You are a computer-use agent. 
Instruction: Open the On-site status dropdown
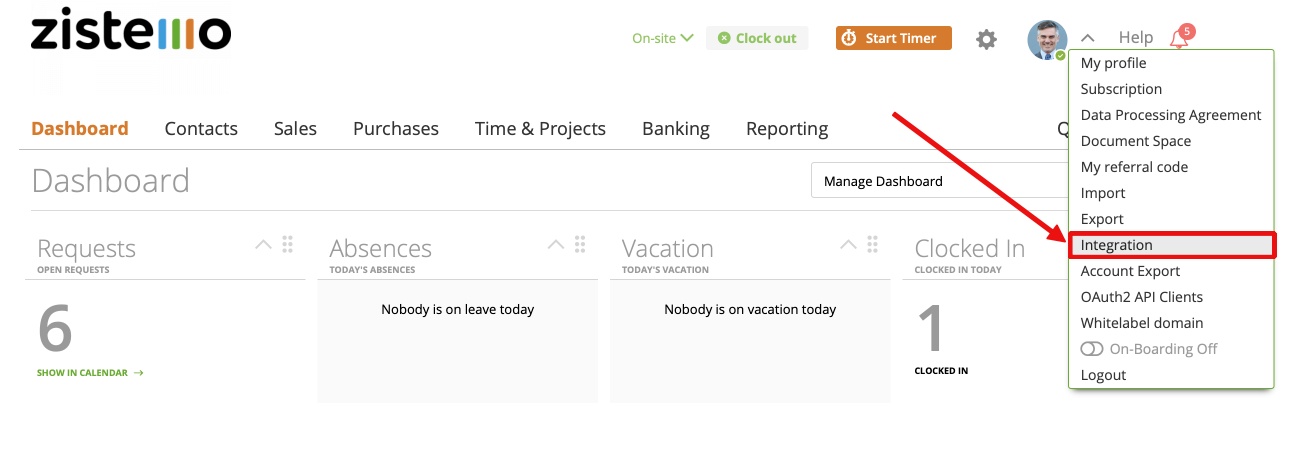point(663,38)
